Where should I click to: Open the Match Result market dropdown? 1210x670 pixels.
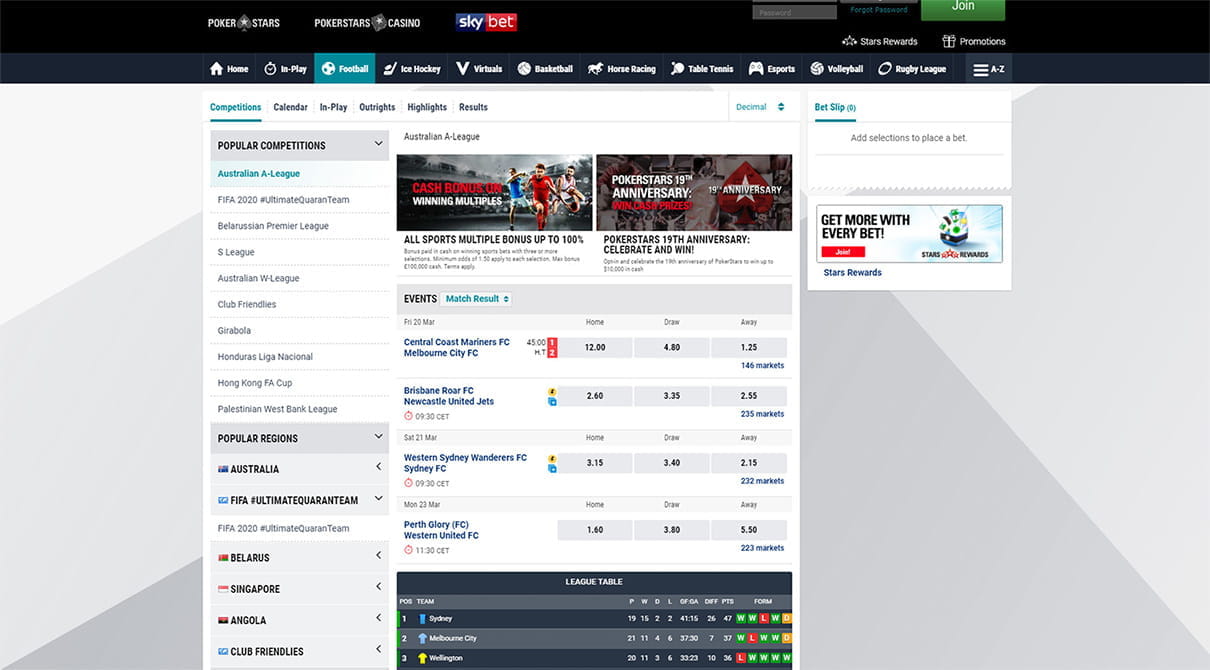click(477, 299)
